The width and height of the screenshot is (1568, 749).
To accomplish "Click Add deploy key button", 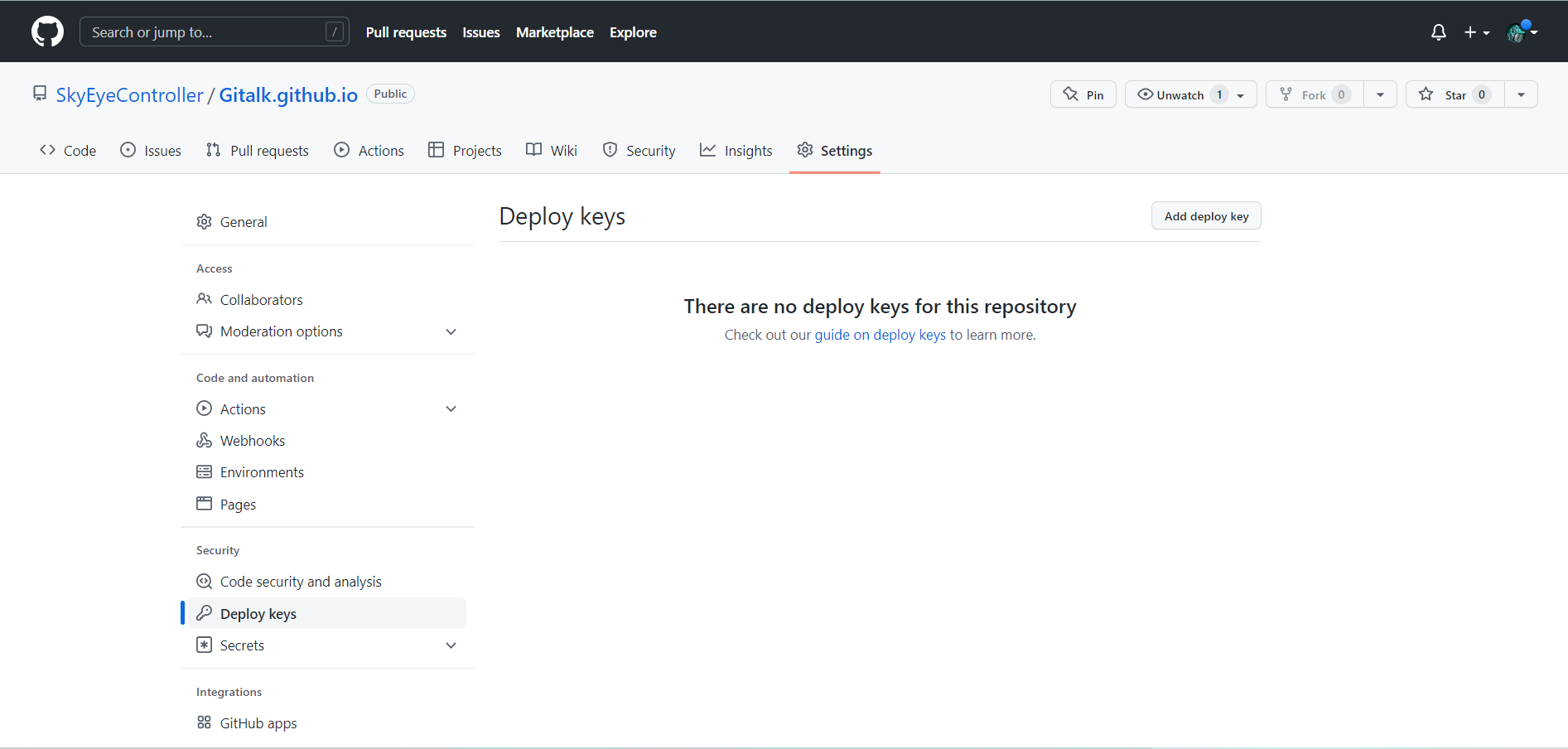I will (1206, 215).
